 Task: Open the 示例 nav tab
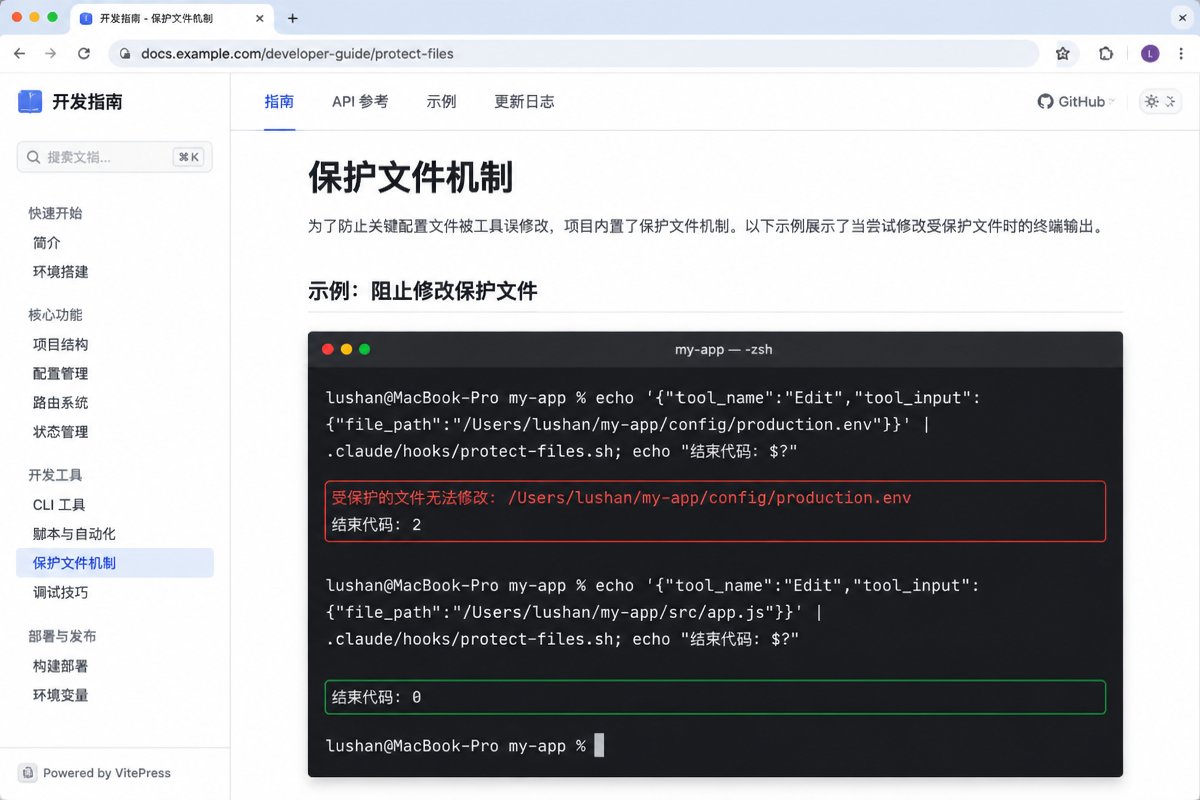click(x=441, y=101)
